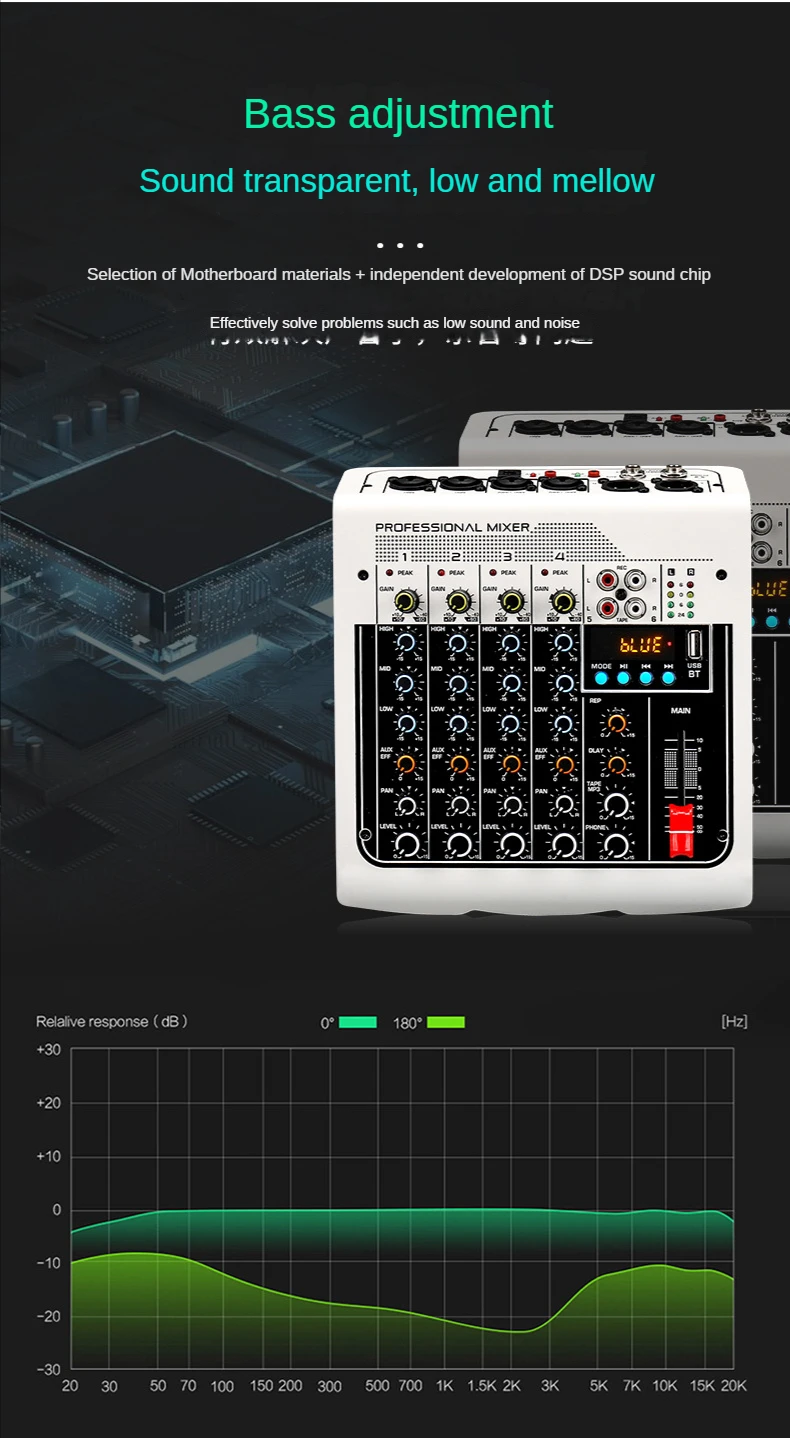Click the PHONE volume knob
790x1438 pixels.
click(617, 845)
